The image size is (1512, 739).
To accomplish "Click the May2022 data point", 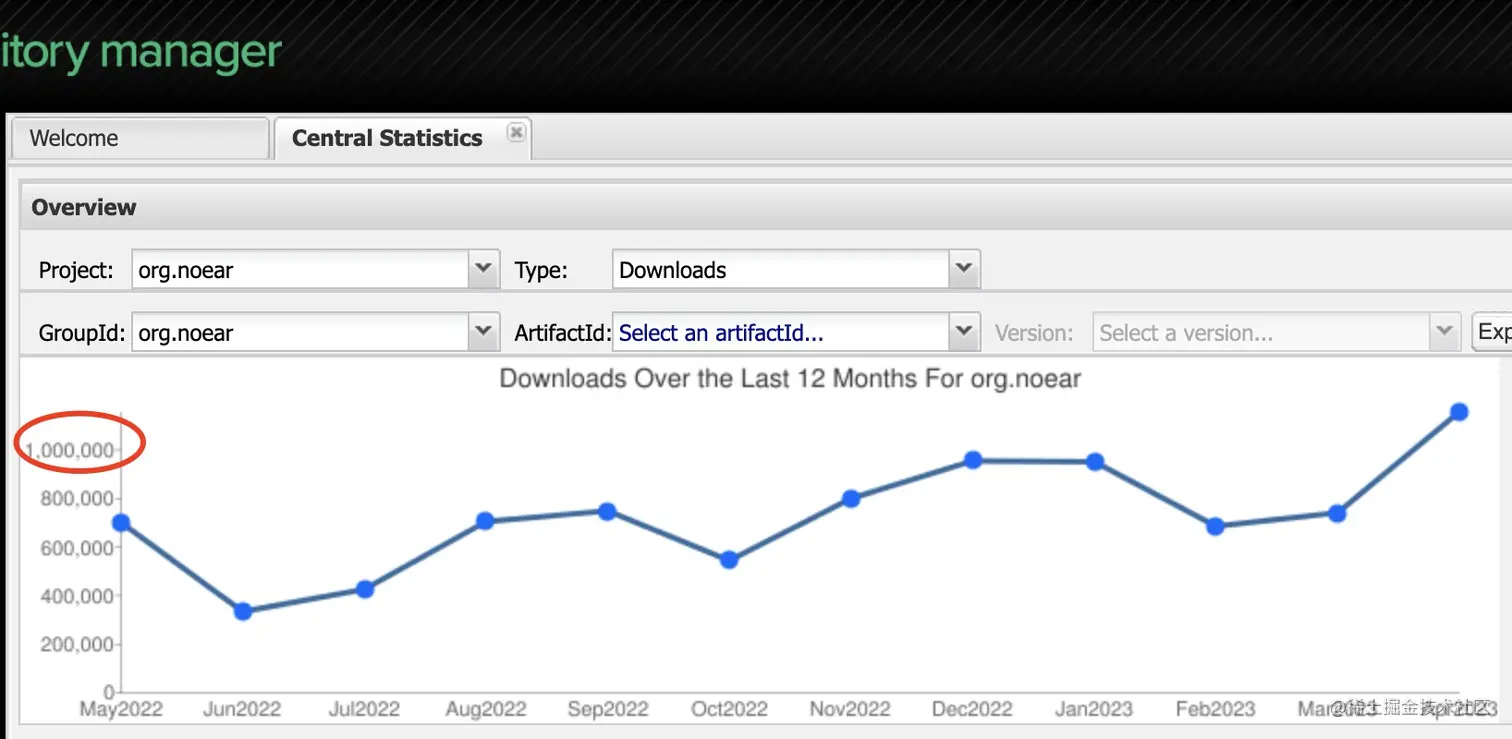I will click(121, 523).
